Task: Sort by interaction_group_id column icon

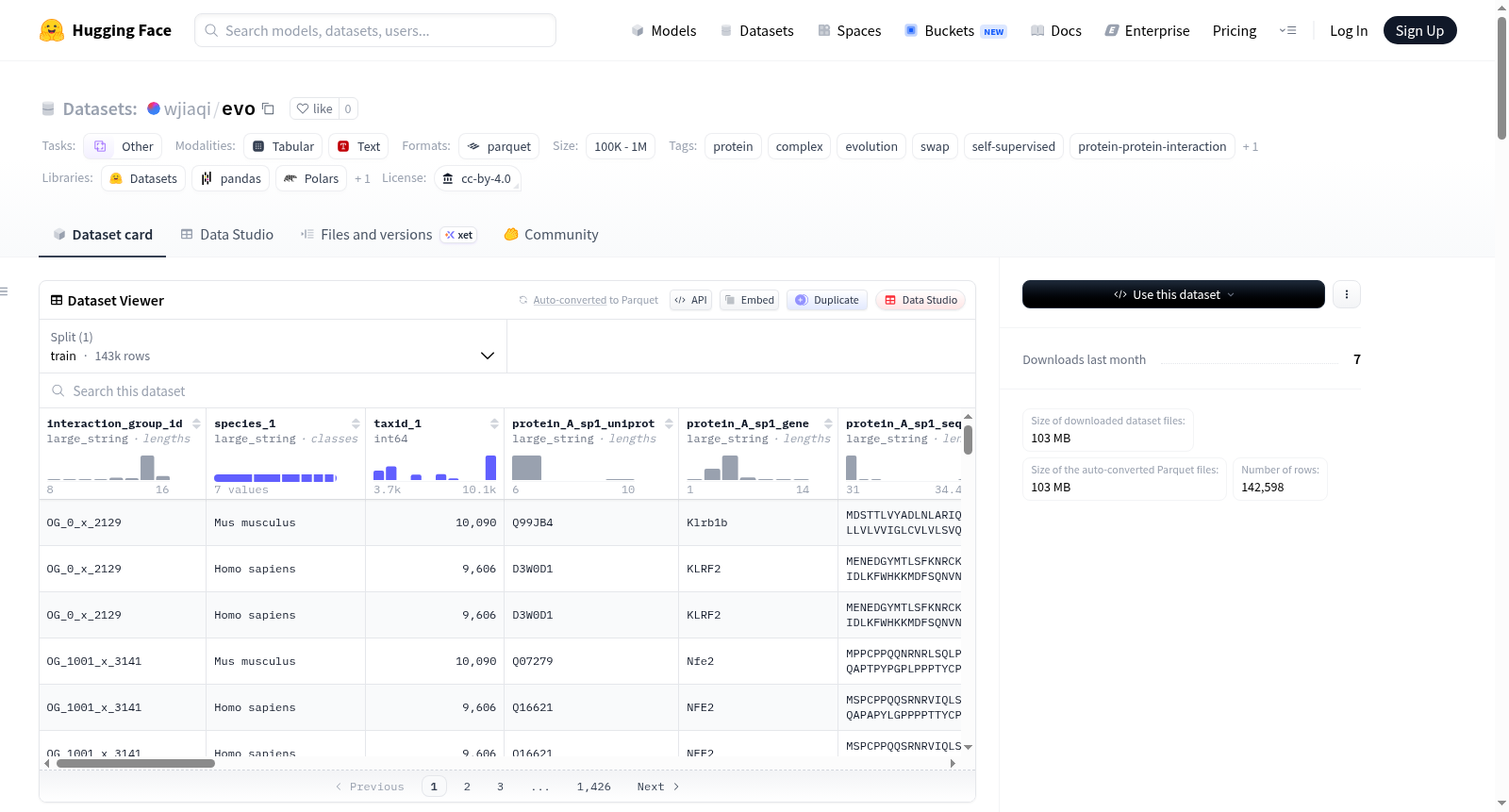Action: (196, 423)
